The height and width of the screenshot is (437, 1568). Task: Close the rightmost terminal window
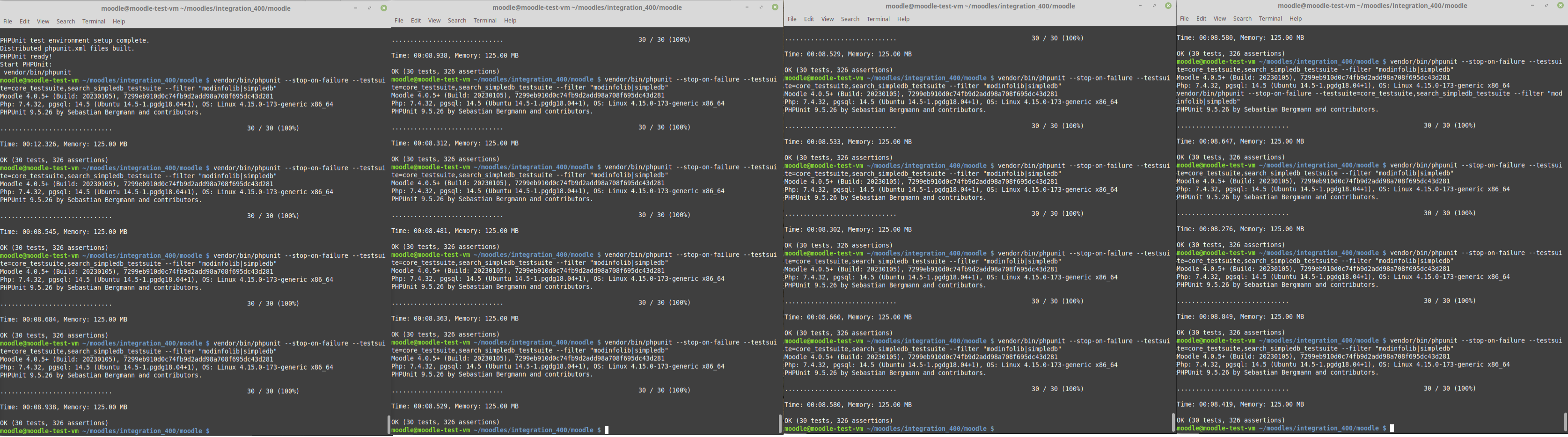(x=1560, y=6)
